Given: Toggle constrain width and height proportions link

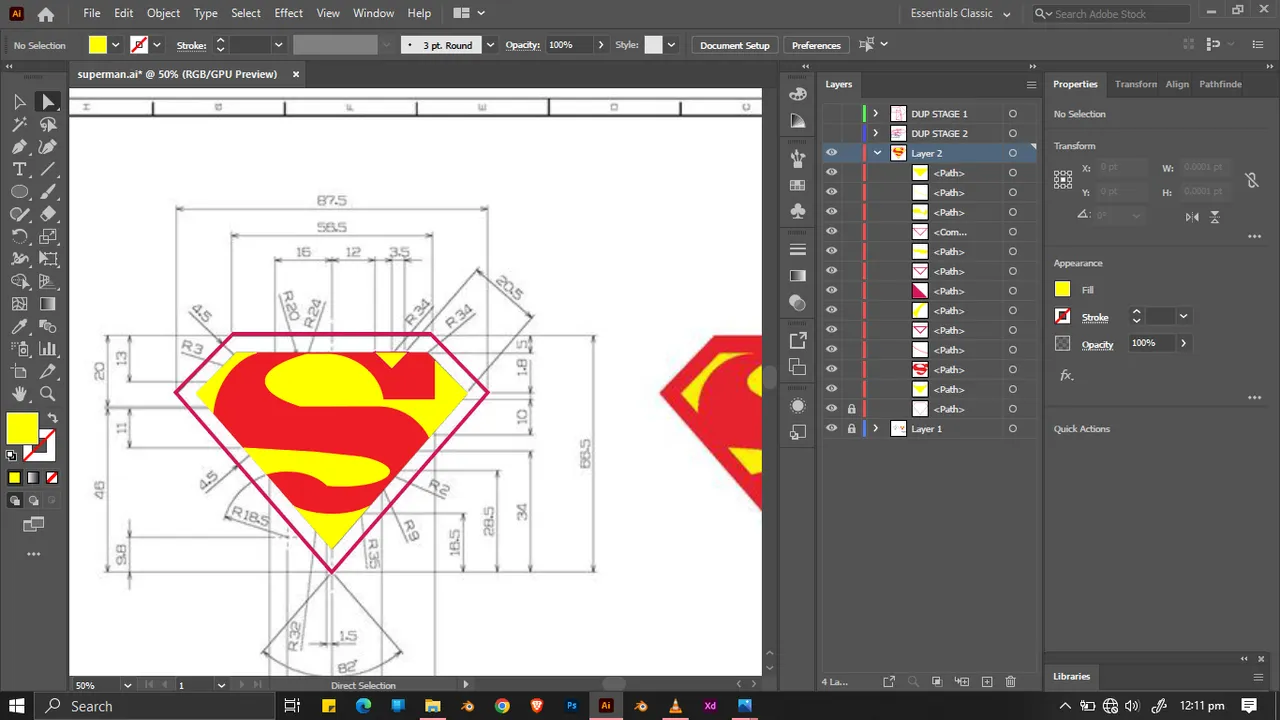Looking at the screenshot, I should click(x=1250, y=181).
